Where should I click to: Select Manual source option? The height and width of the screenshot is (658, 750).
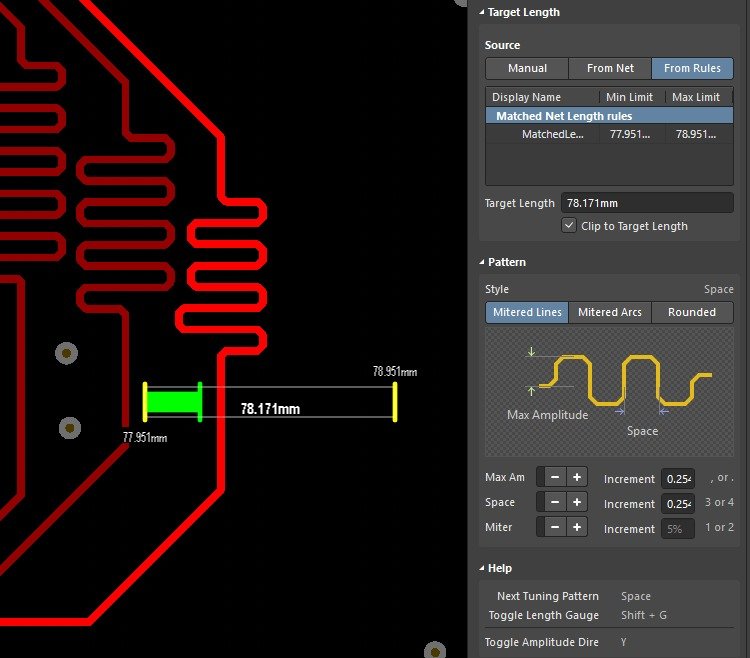click(527, 68)
